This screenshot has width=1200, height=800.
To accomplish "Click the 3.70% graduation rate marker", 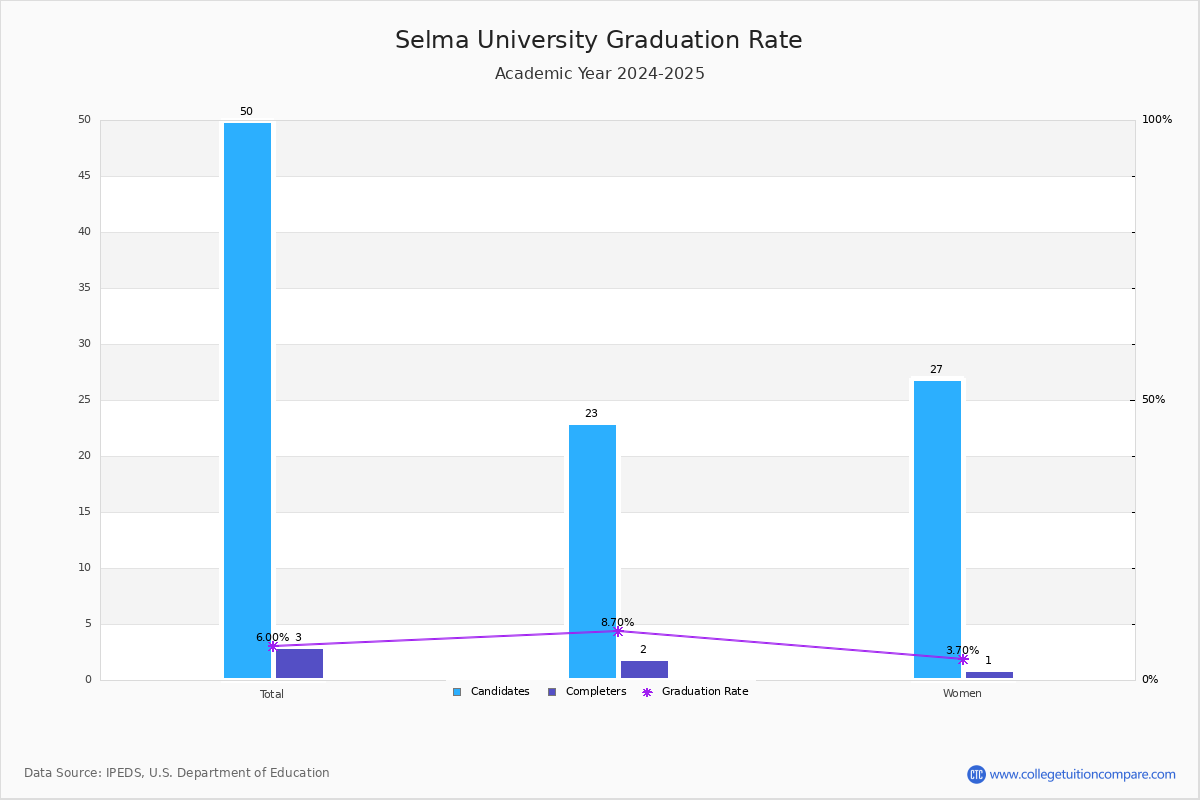I will coord(963,659).
